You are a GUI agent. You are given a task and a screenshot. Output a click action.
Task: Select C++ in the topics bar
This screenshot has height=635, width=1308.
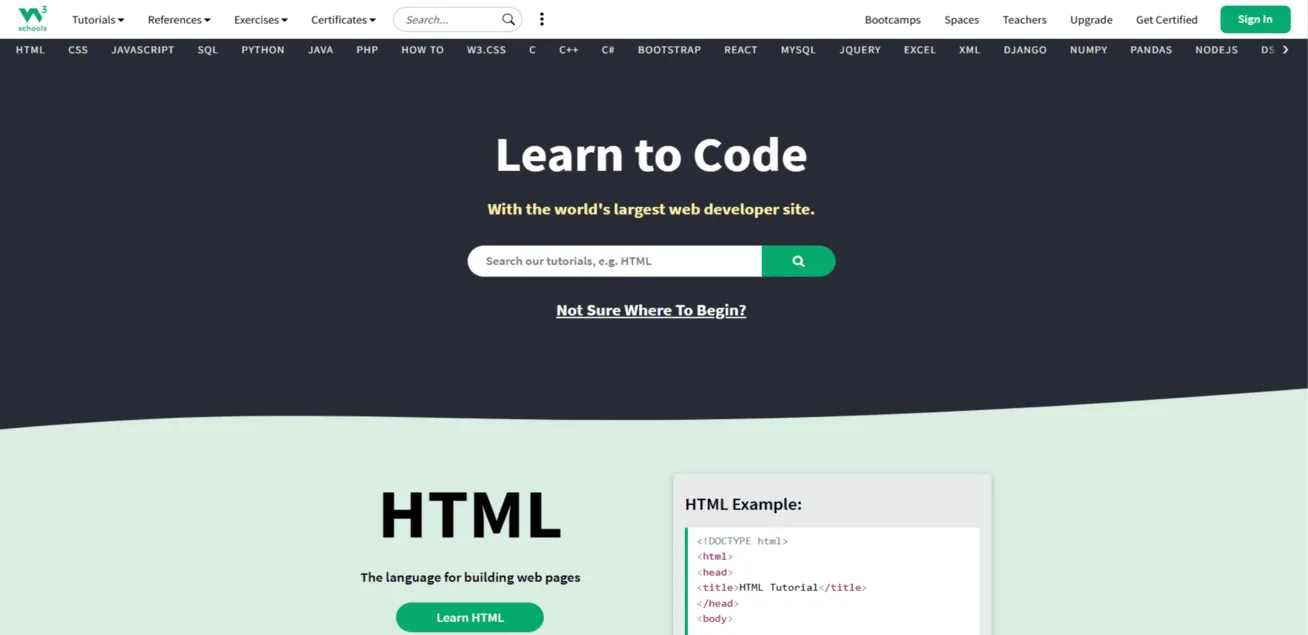point(569,50)
